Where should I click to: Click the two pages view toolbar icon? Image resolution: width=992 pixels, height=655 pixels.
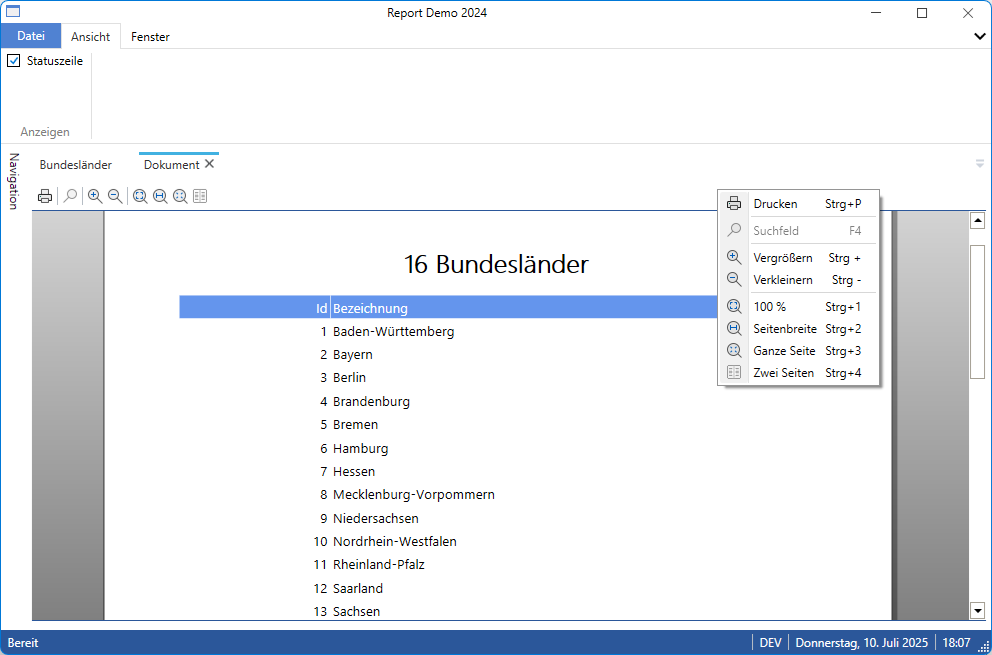coord(200,197)
